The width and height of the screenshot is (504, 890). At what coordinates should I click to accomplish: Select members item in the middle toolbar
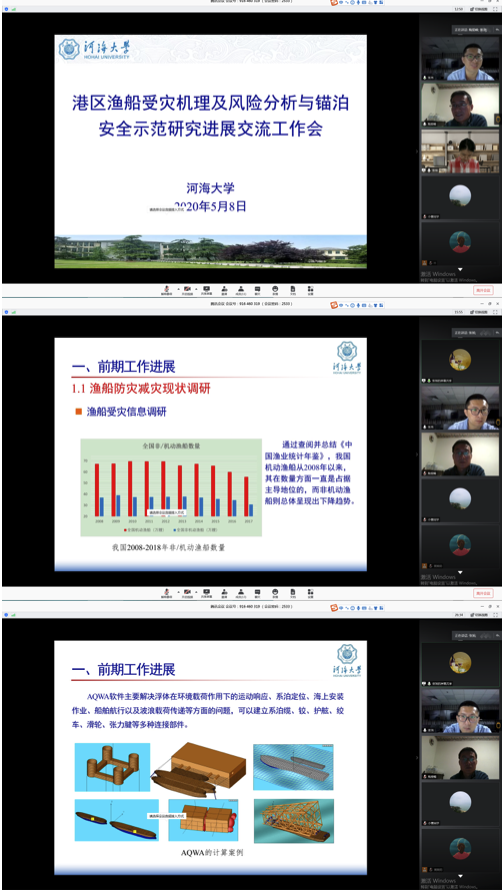[241, 593]
